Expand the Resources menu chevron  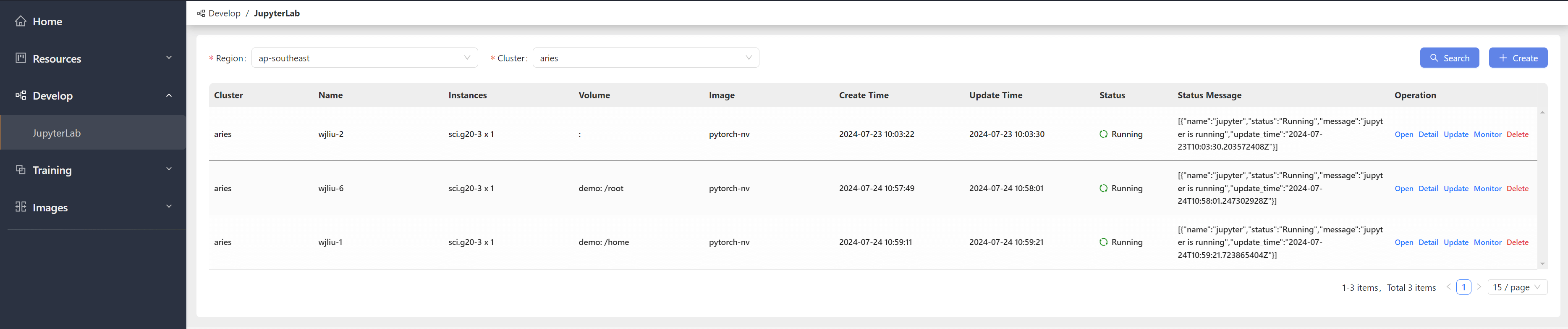pyautogui.click(x=169, y=58)
